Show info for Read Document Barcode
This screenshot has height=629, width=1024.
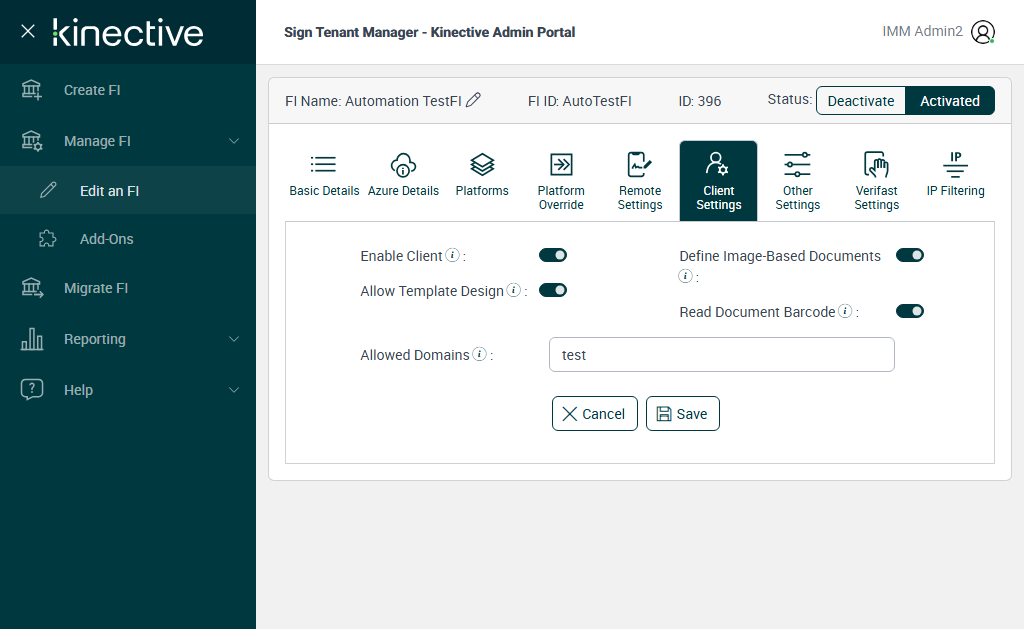click(x=845, y=311)
